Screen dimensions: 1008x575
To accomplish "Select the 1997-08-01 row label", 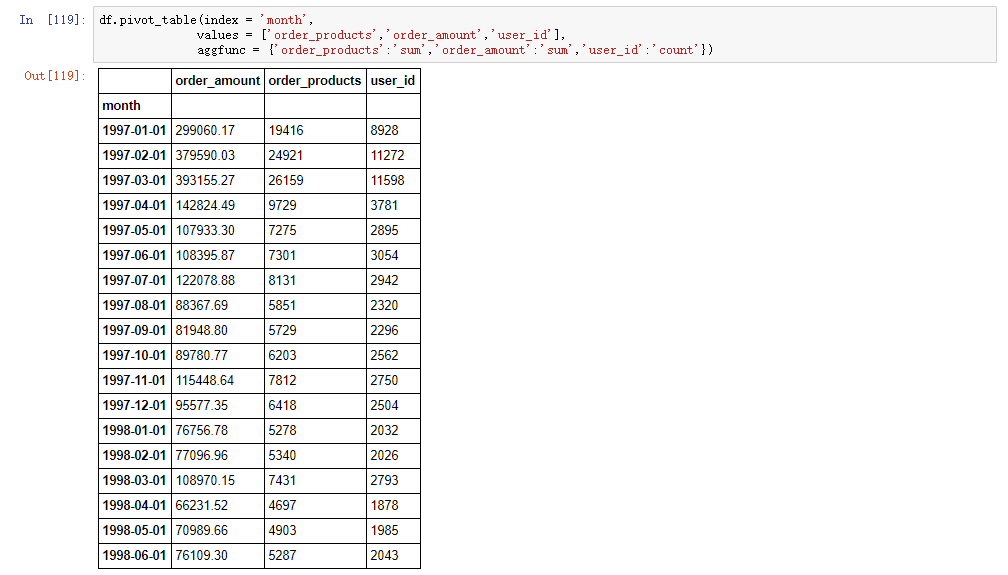I will point(135,306).
